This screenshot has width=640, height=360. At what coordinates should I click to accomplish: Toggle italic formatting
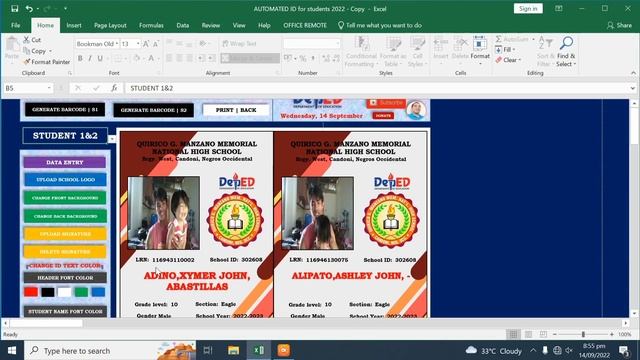click(x=90, y=58)
